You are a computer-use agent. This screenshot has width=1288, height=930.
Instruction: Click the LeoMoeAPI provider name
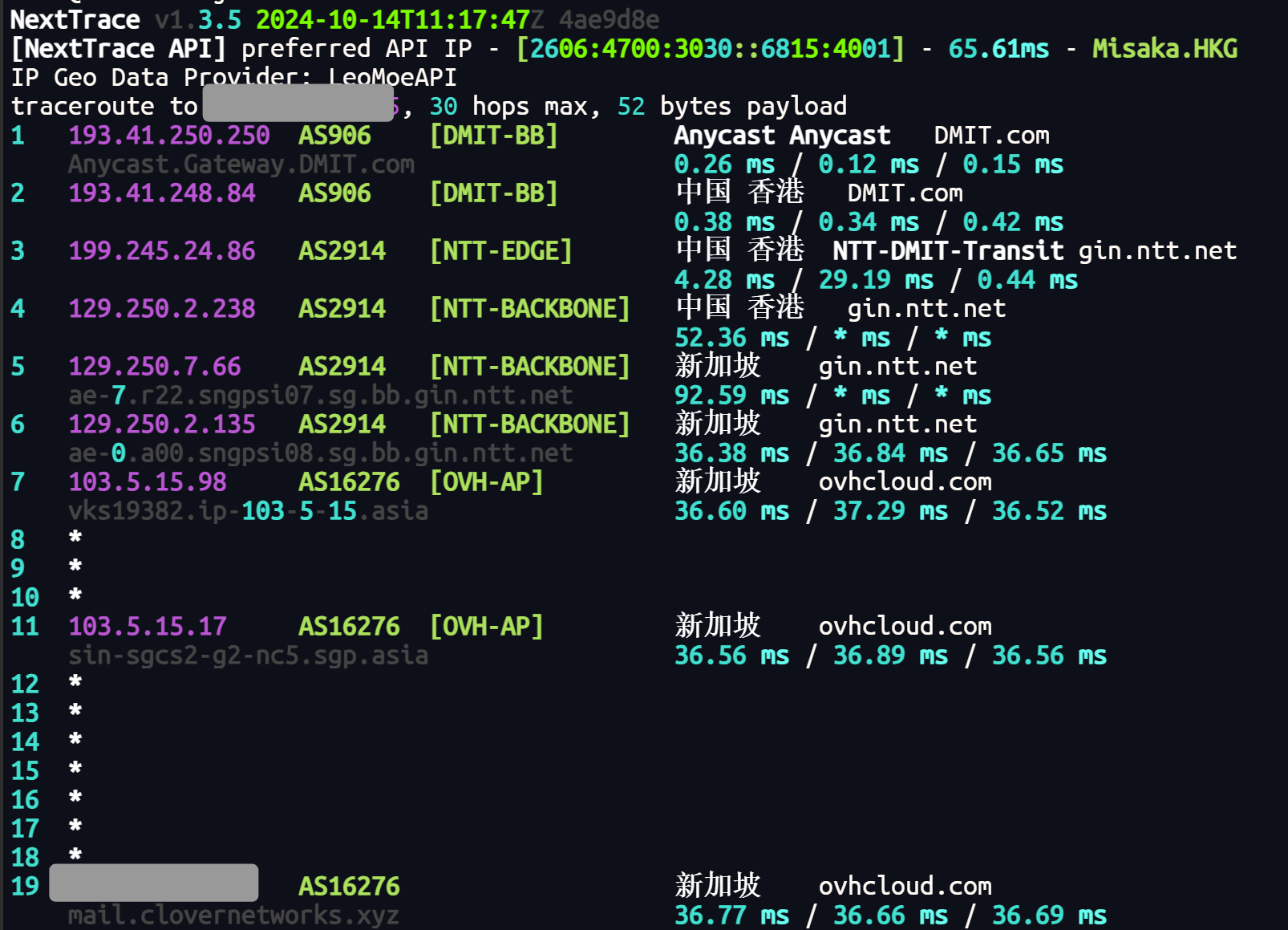pyautogui.click(x=393, y=78)
